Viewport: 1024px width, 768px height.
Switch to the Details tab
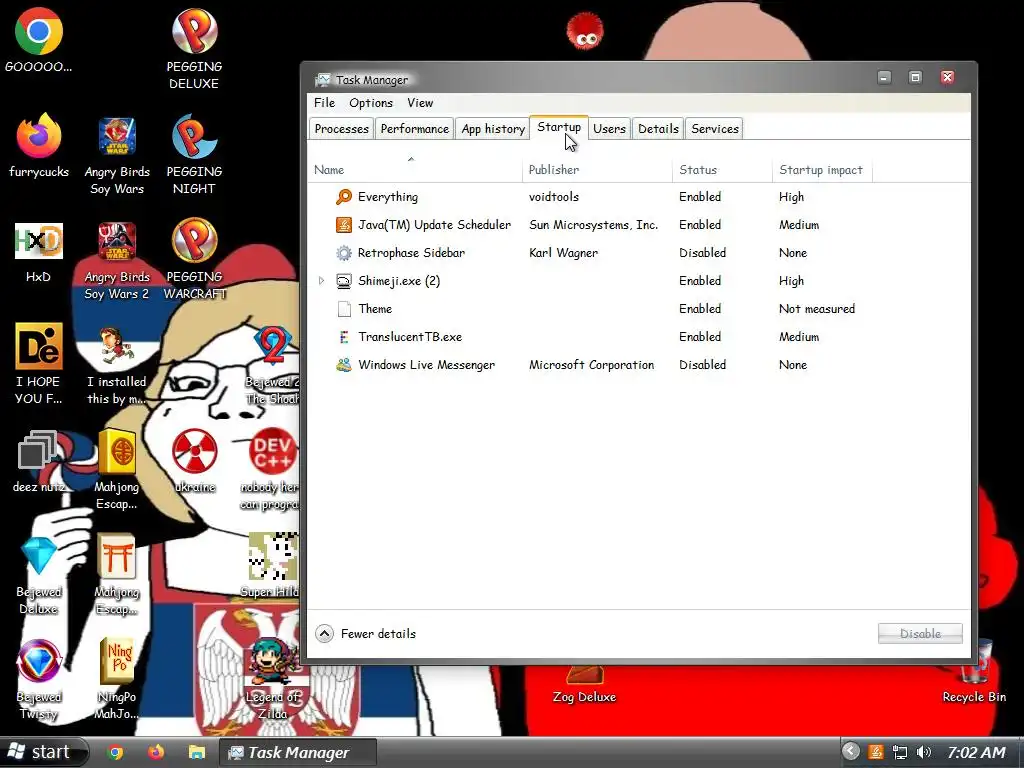coord(658,129)
